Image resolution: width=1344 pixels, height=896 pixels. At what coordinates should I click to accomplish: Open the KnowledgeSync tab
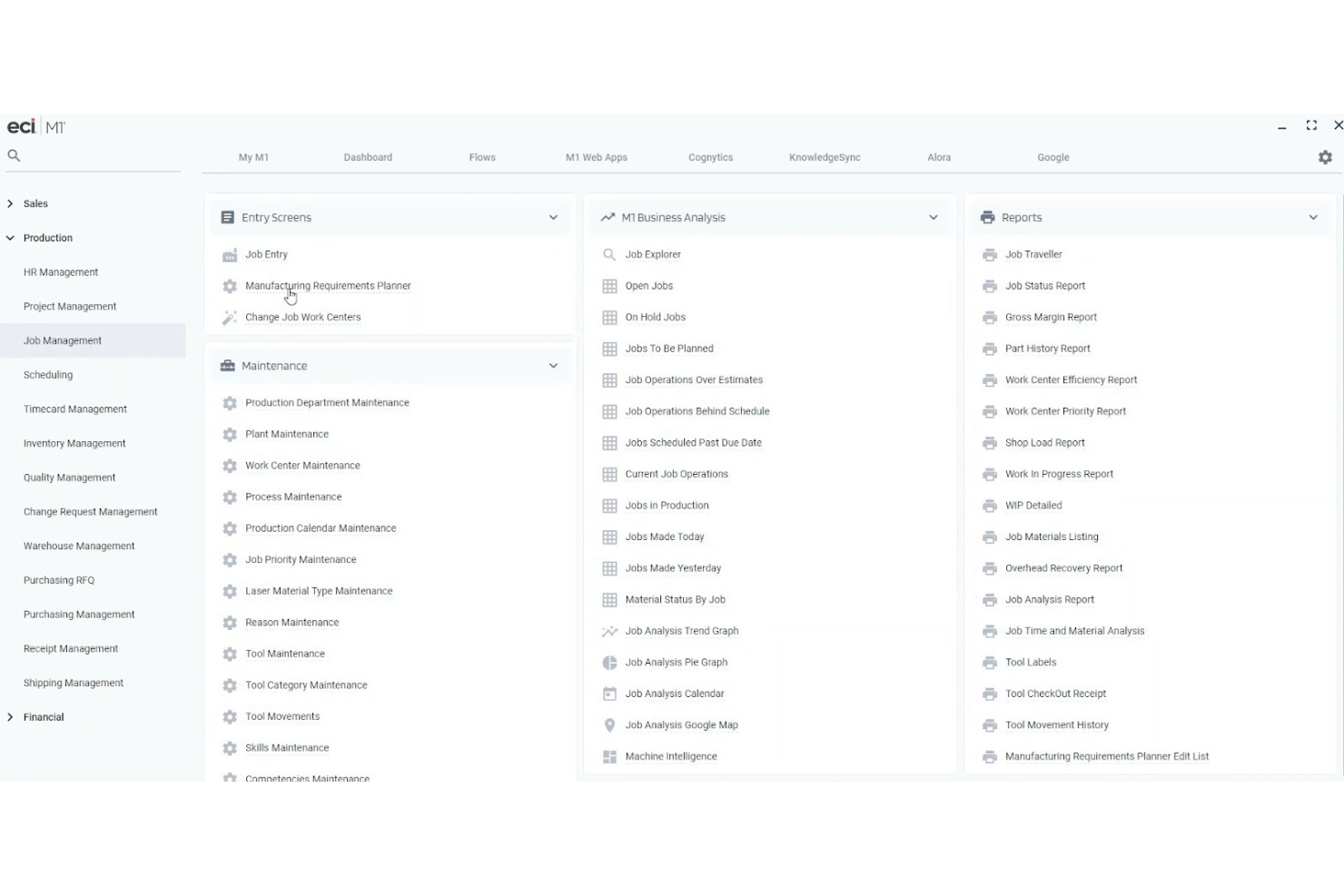click(x=825, y=157)
